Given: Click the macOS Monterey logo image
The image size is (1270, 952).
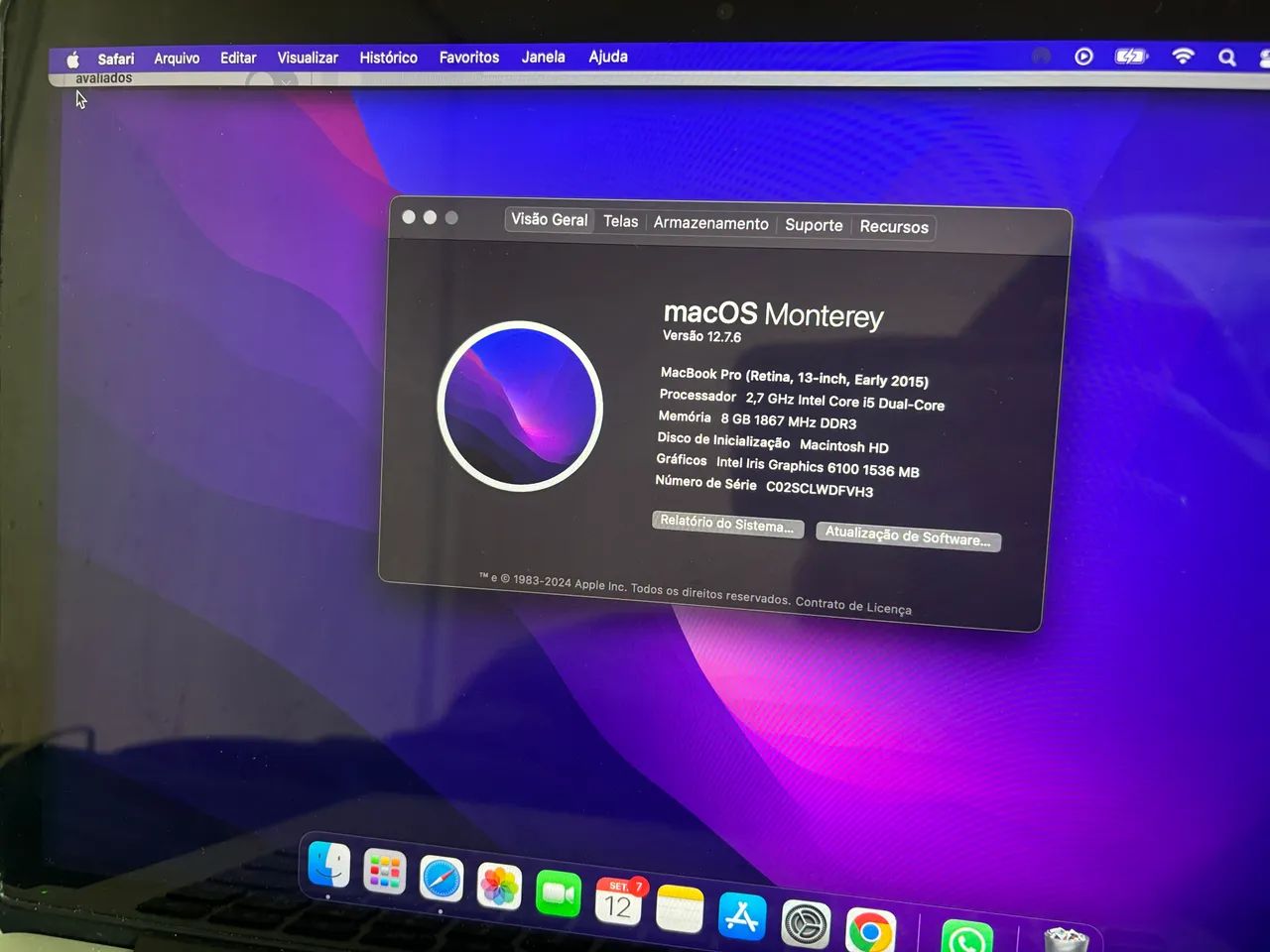Looking at the screenshot, I should 520,406.
